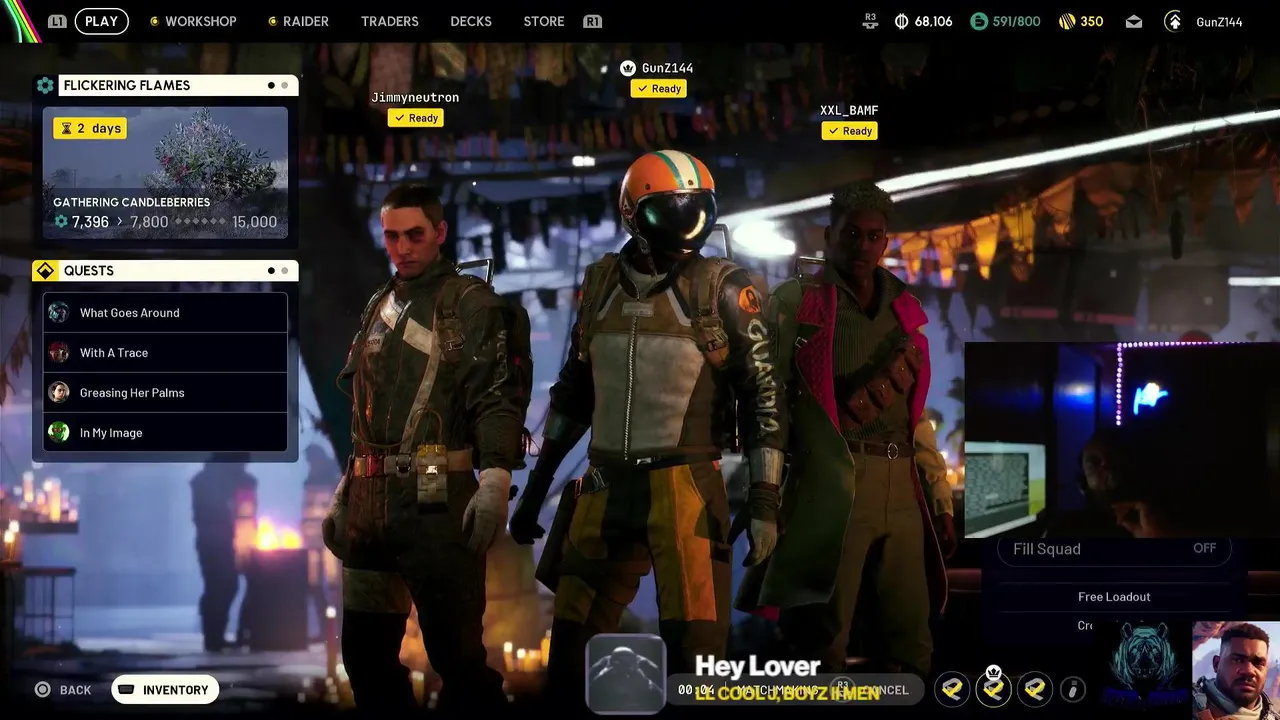Select first page dot on Quests panel
Screen dimensions: 1280x720
pos(271,271)
